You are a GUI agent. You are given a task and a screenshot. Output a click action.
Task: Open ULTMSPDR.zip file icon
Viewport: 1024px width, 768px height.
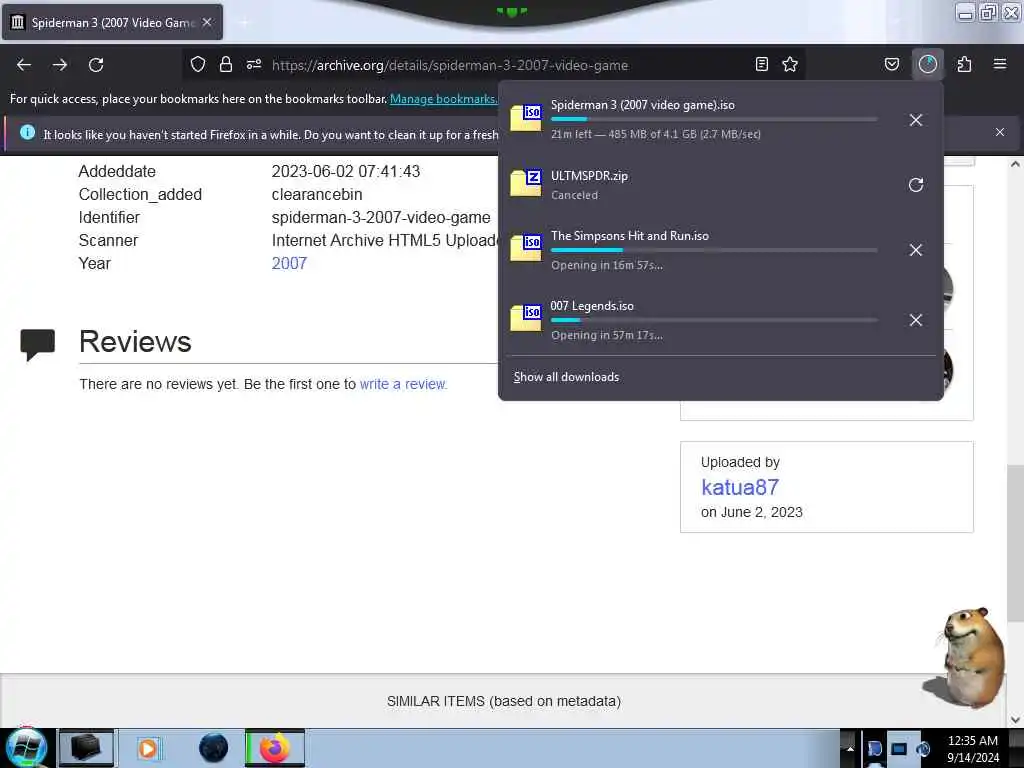(526, 183)
